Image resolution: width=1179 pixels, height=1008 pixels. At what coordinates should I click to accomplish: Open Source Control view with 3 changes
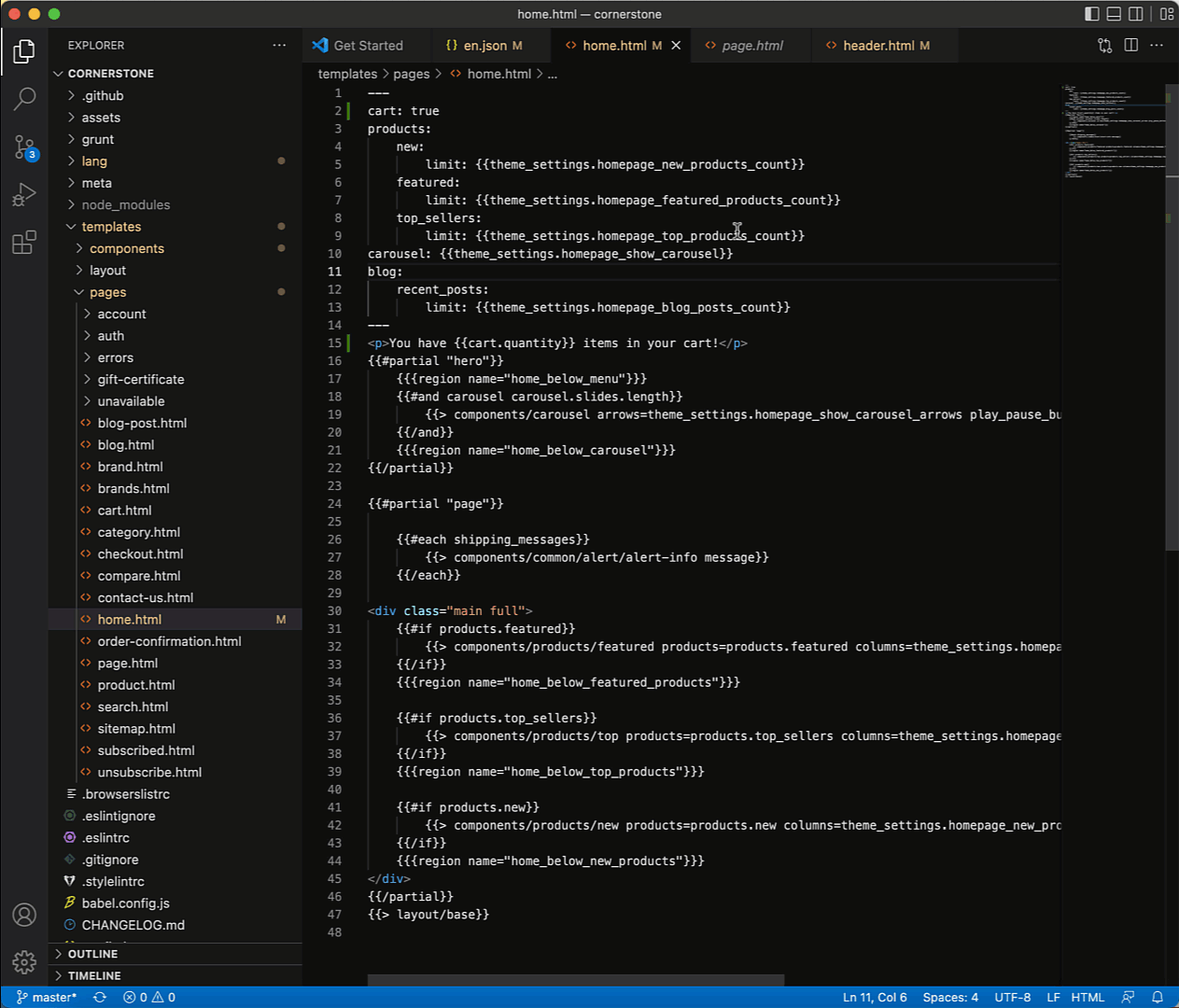point(24,147)
